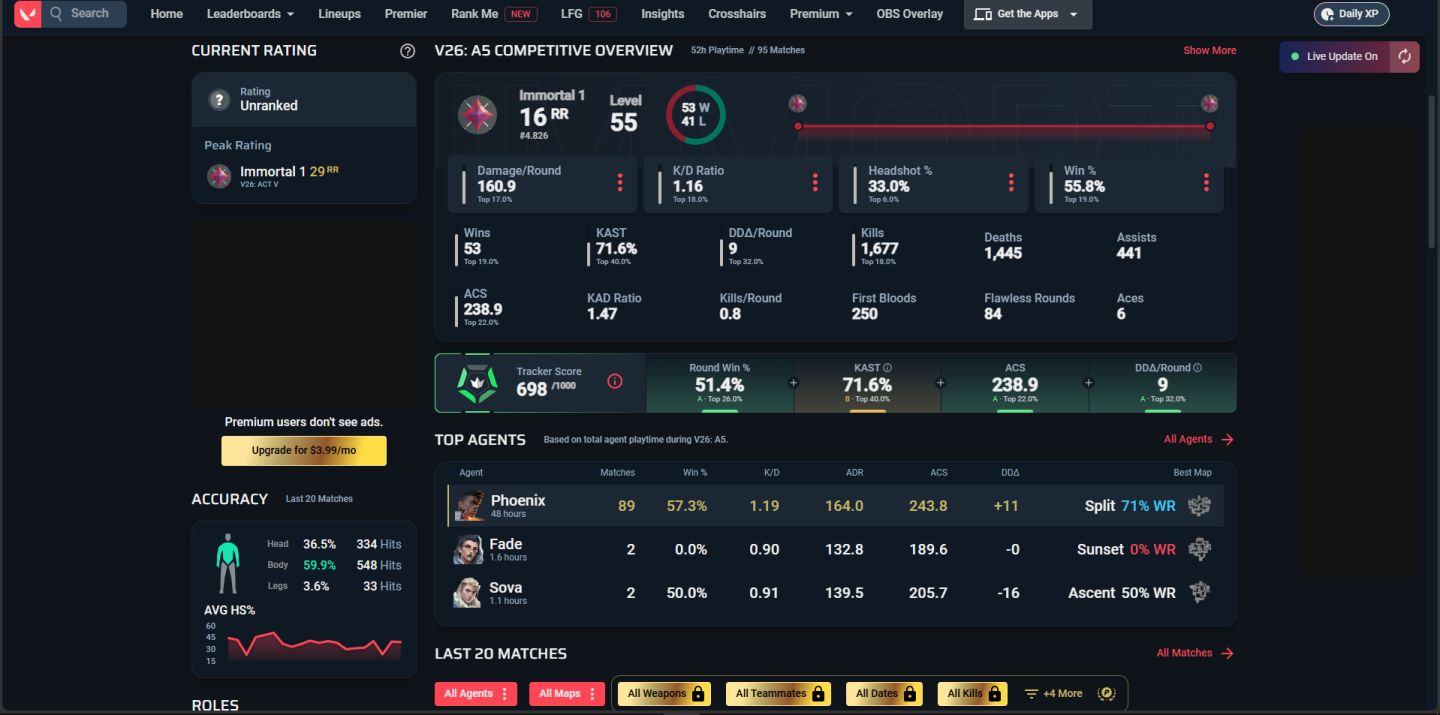1440x715 pixels.
Task: Open the All Agents filter dropdown
Action: (x=476, y=693)
